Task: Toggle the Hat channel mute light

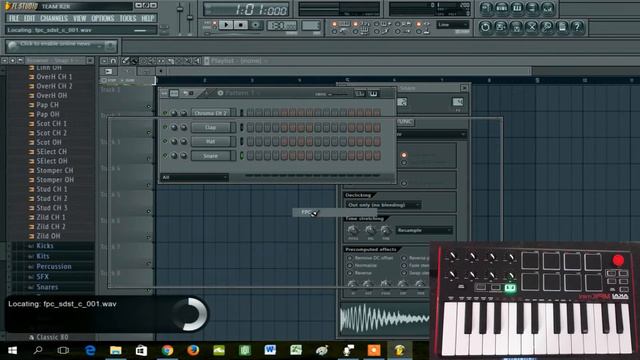Action: pyautogui.click(x=165, y=141)
